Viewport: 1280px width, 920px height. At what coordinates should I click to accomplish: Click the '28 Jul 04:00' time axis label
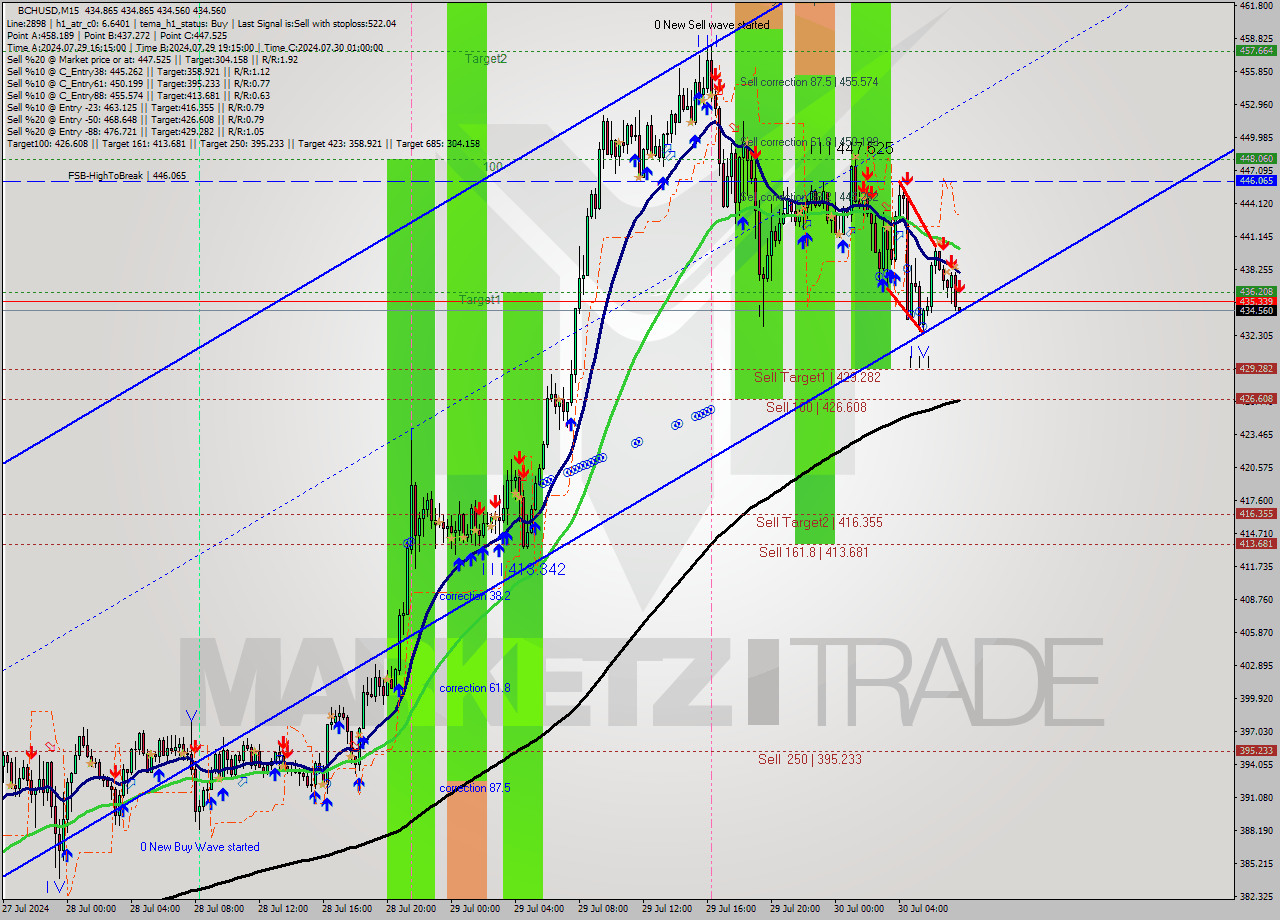154,909
